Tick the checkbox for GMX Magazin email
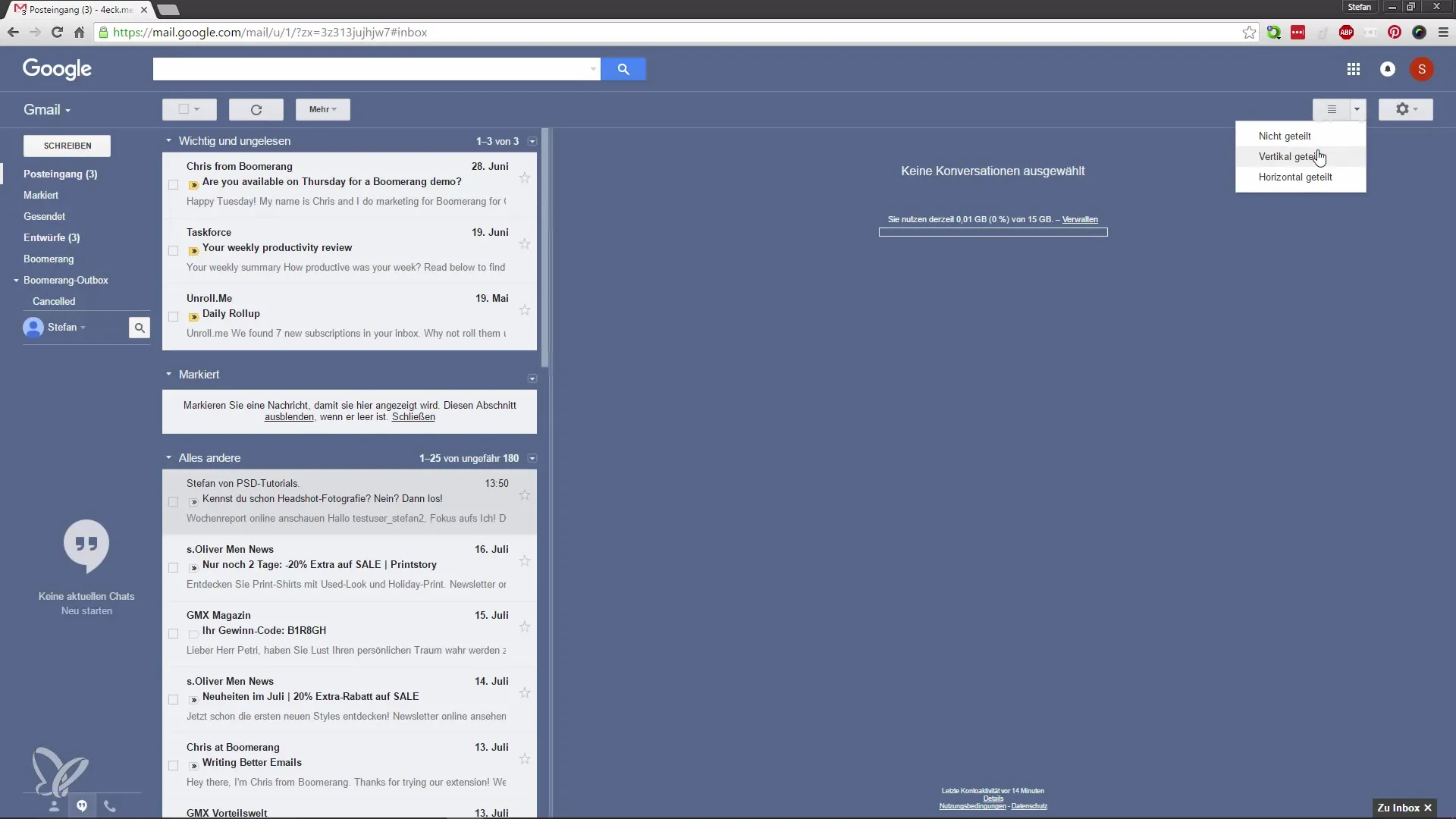The width and height of the screenshot is (1456, 819). (174, 634)
